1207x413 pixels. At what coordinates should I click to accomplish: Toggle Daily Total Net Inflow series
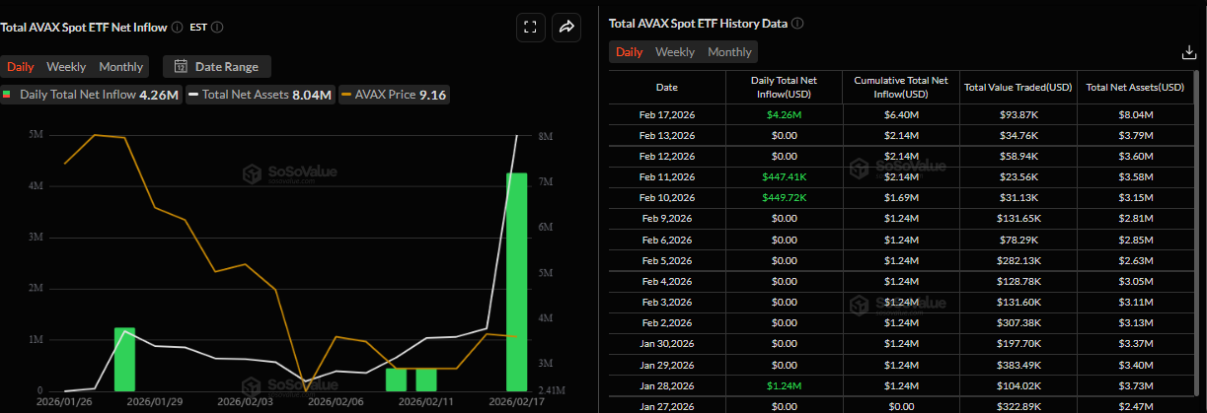[92, 95]
